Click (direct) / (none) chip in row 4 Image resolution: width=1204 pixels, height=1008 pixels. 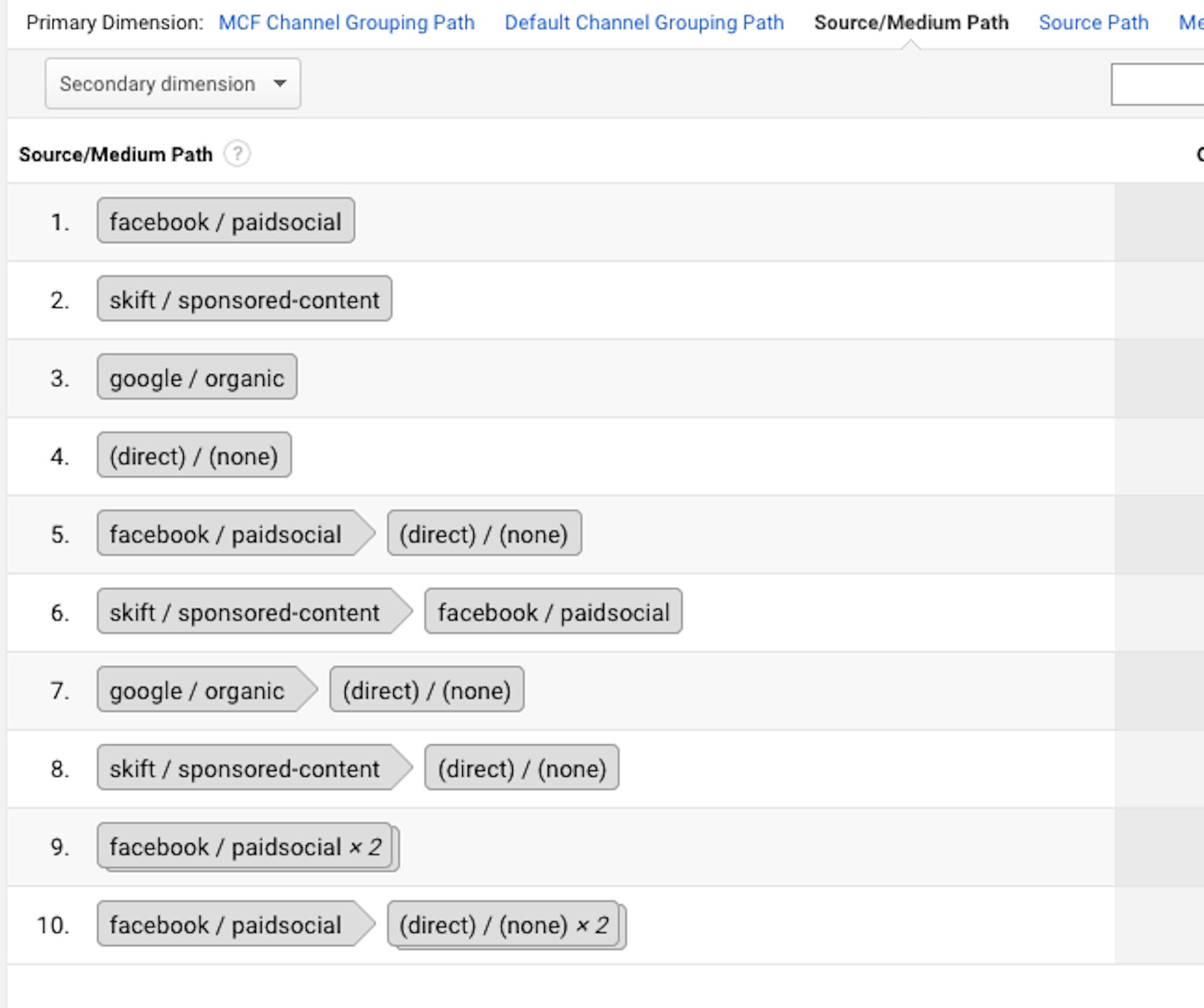pyautogui.click(x=194, y=455)
